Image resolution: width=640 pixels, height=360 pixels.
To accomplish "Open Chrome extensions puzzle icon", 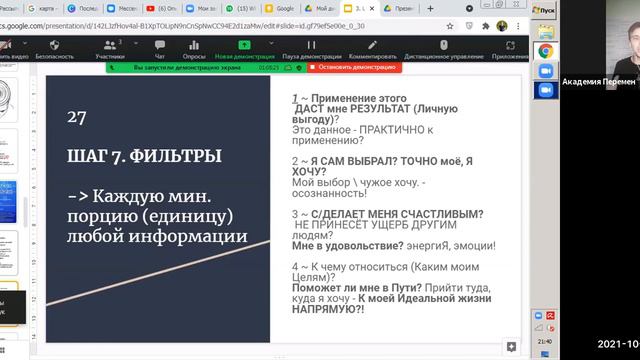I will (486, 26).
